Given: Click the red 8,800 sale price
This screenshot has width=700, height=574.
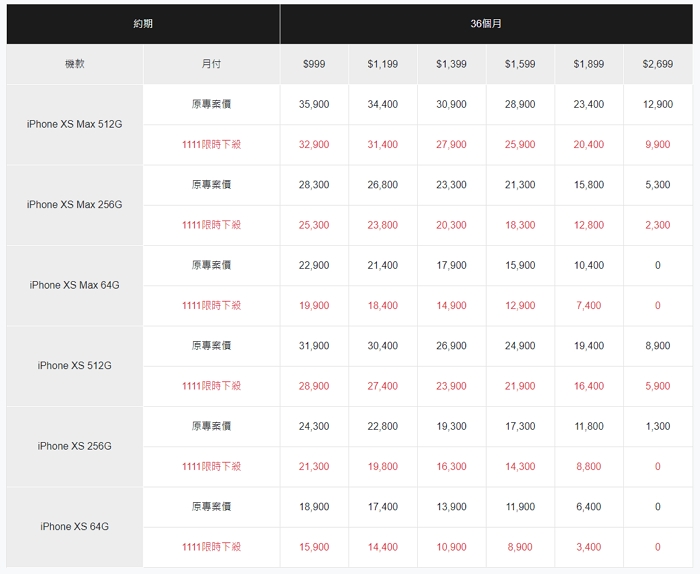Looking at the screenshot, I should pos(589,467).
